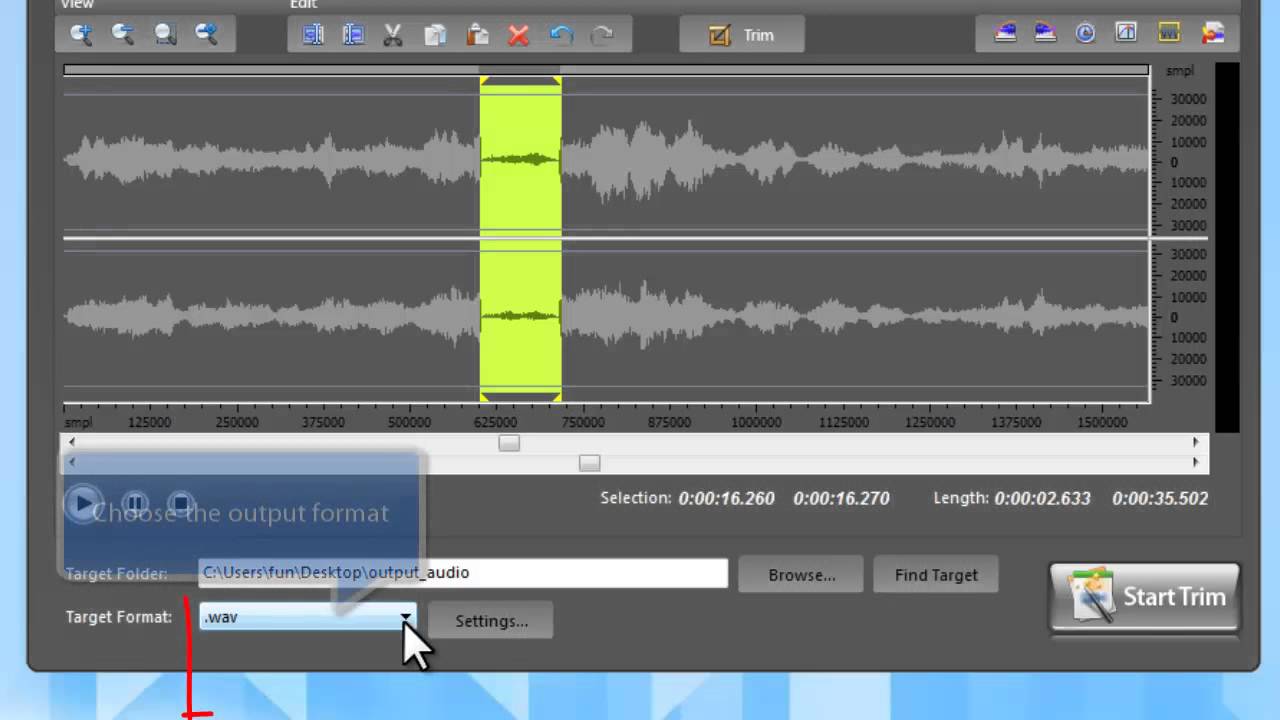Click the lower horizontal scrollbar thumb

coord(589,463)
